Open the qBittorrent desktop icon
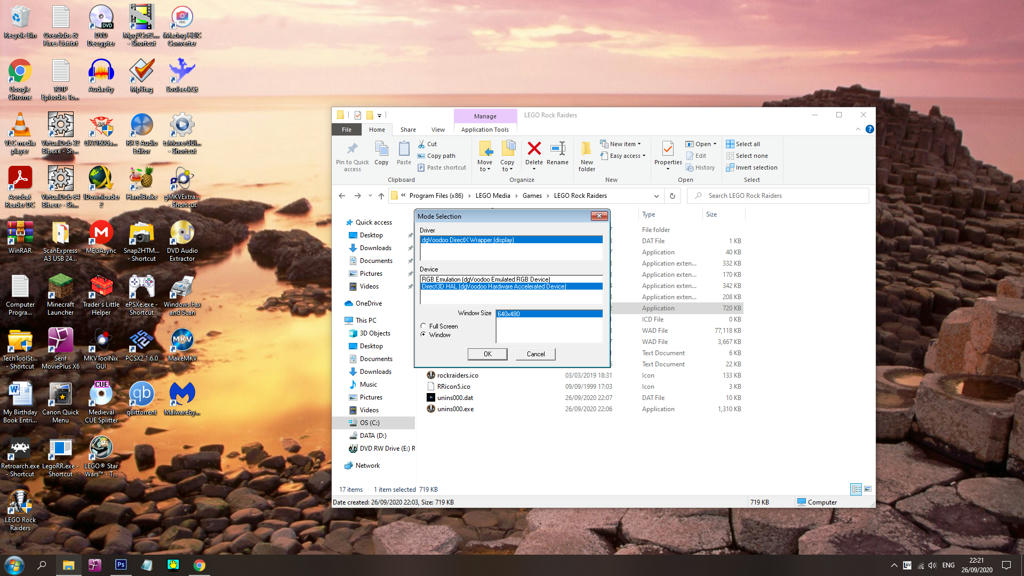 click(141, 398)
